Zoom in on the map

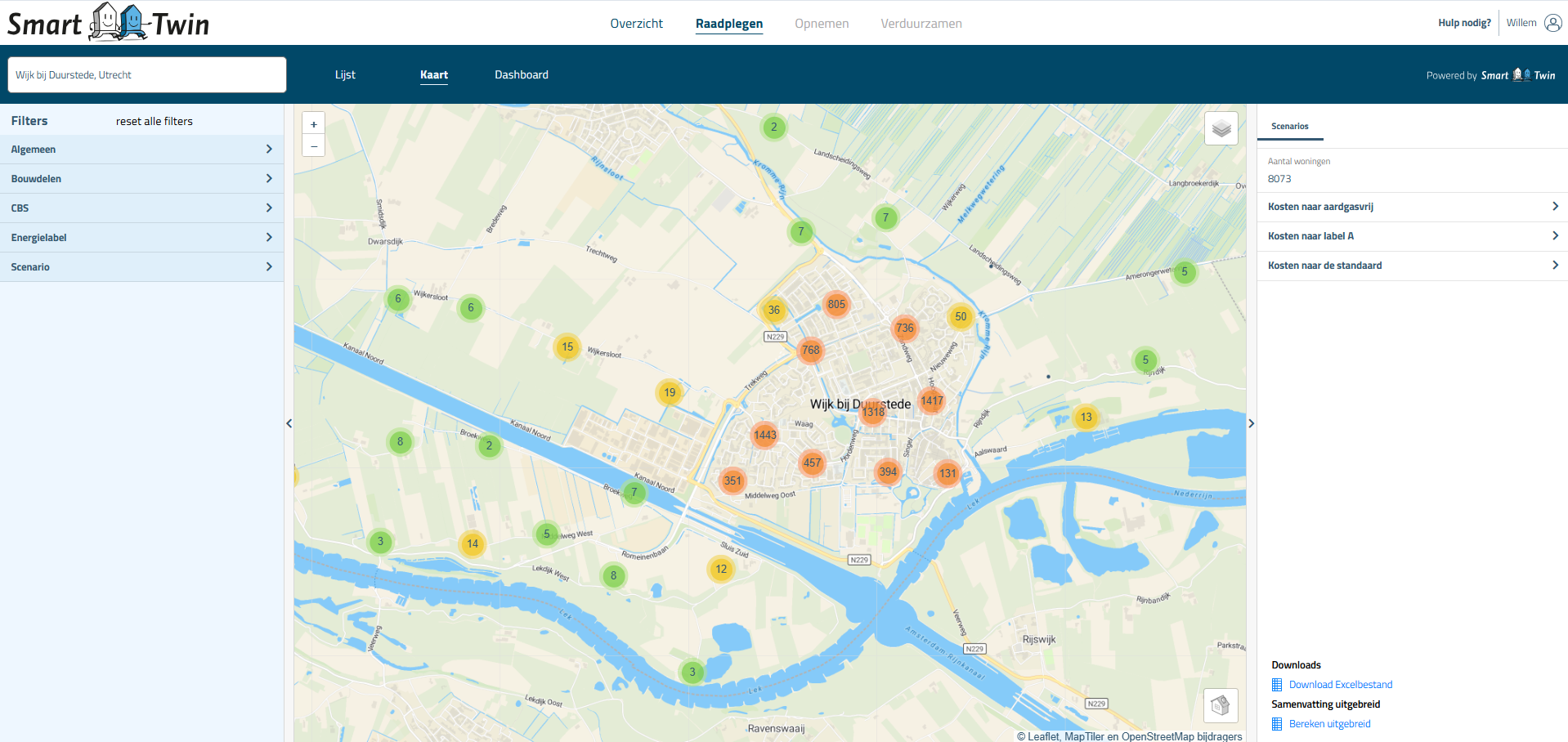[314, 124]
